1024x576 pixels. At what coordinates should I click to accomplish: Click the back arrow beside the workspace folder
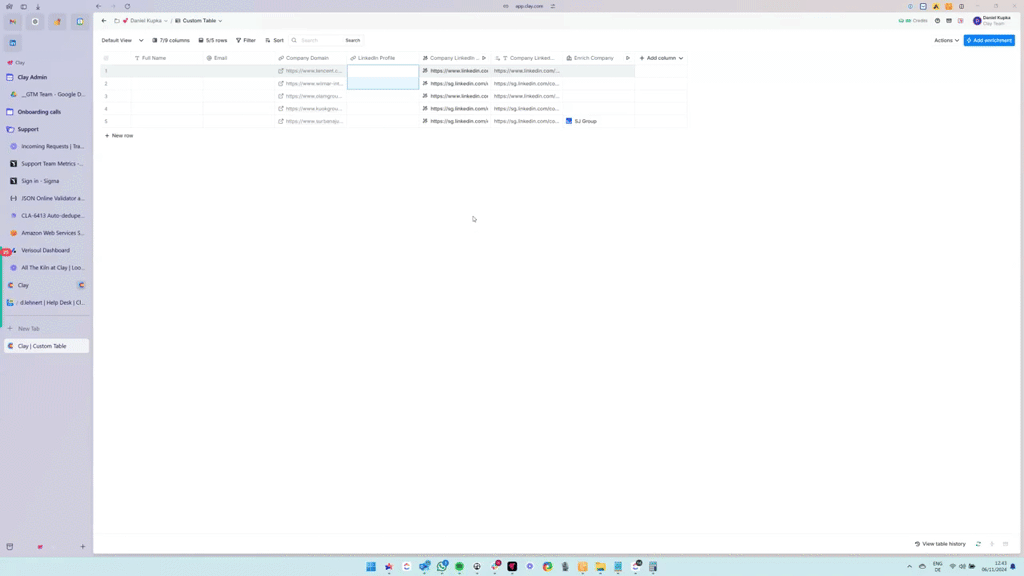click(x=104, y=21)
